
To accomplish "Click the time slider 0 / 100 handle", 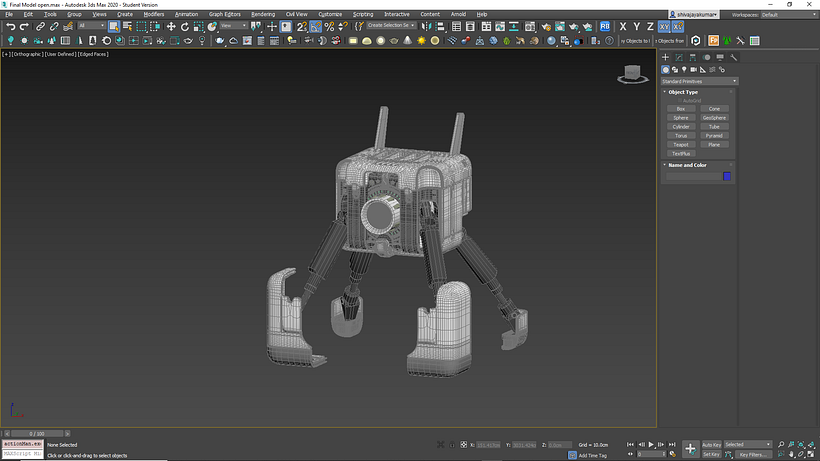I will (x=37, y=434).
